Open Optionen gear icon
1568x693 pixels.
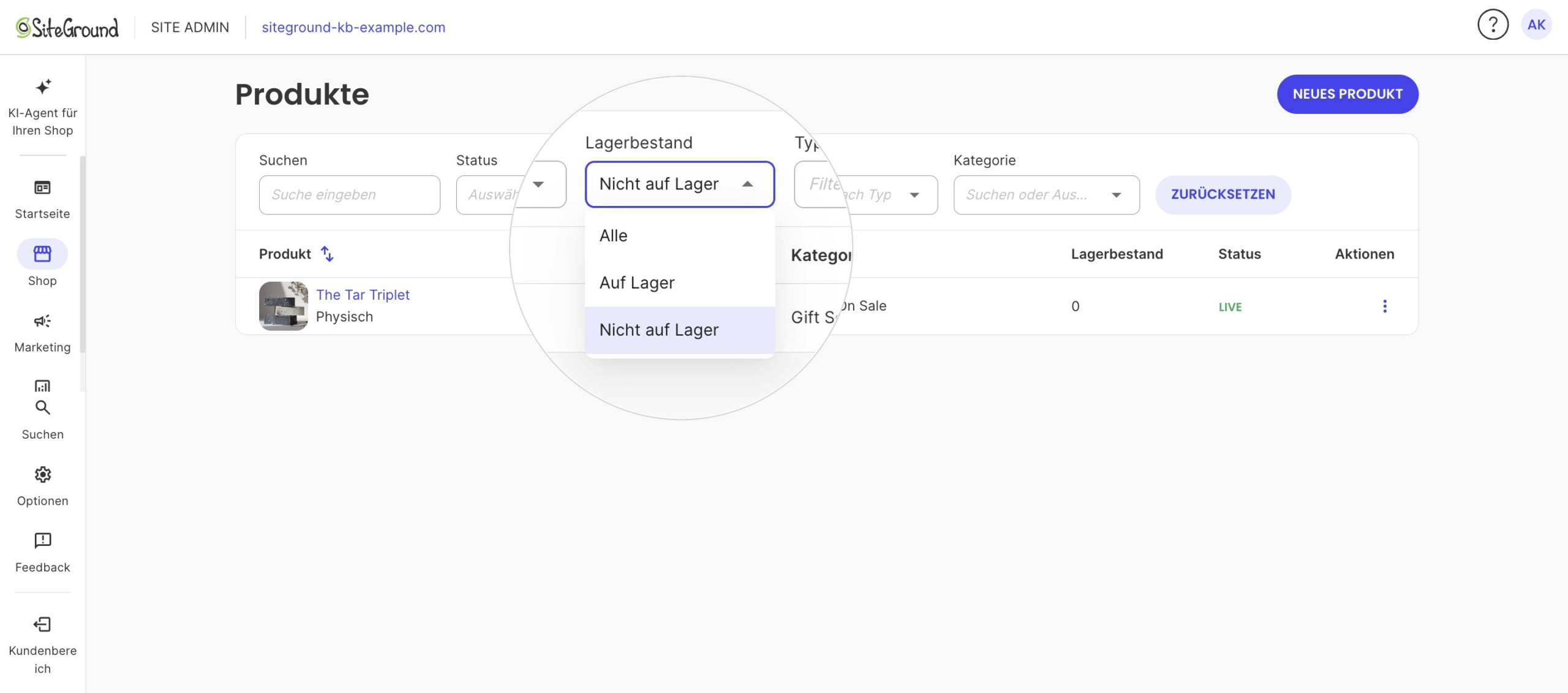click(42, 474)
